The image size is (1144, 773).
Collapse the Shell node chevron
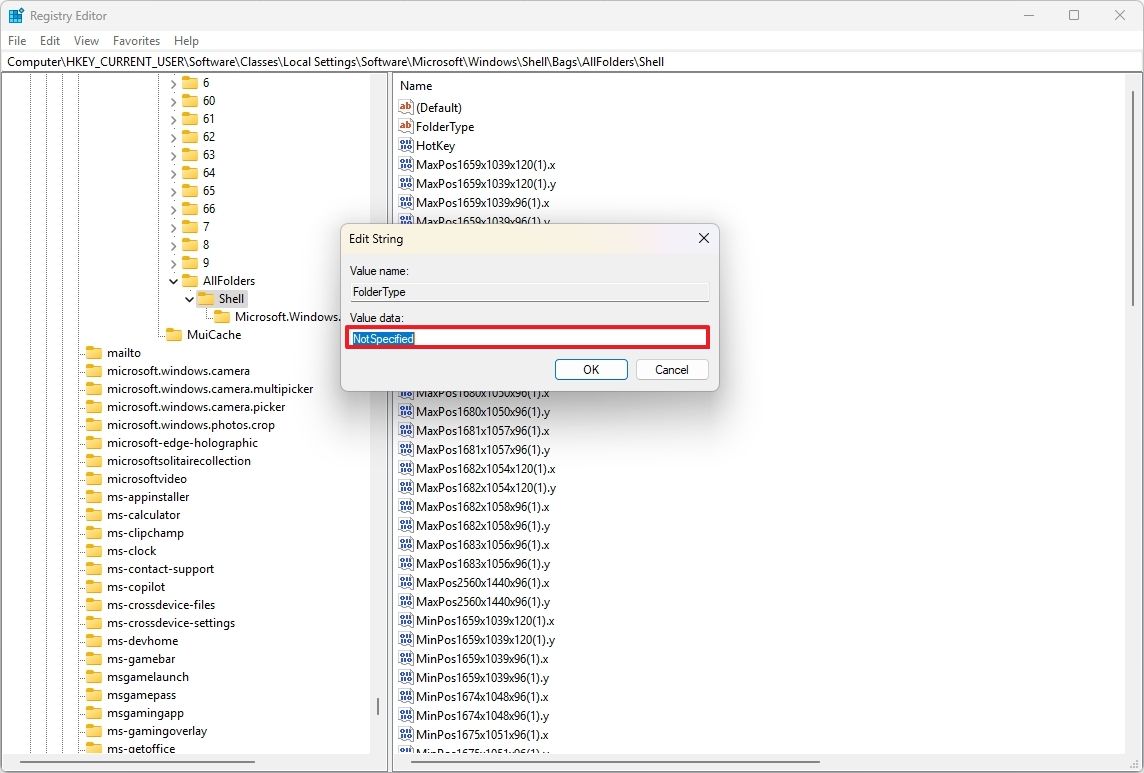point(189,299)
